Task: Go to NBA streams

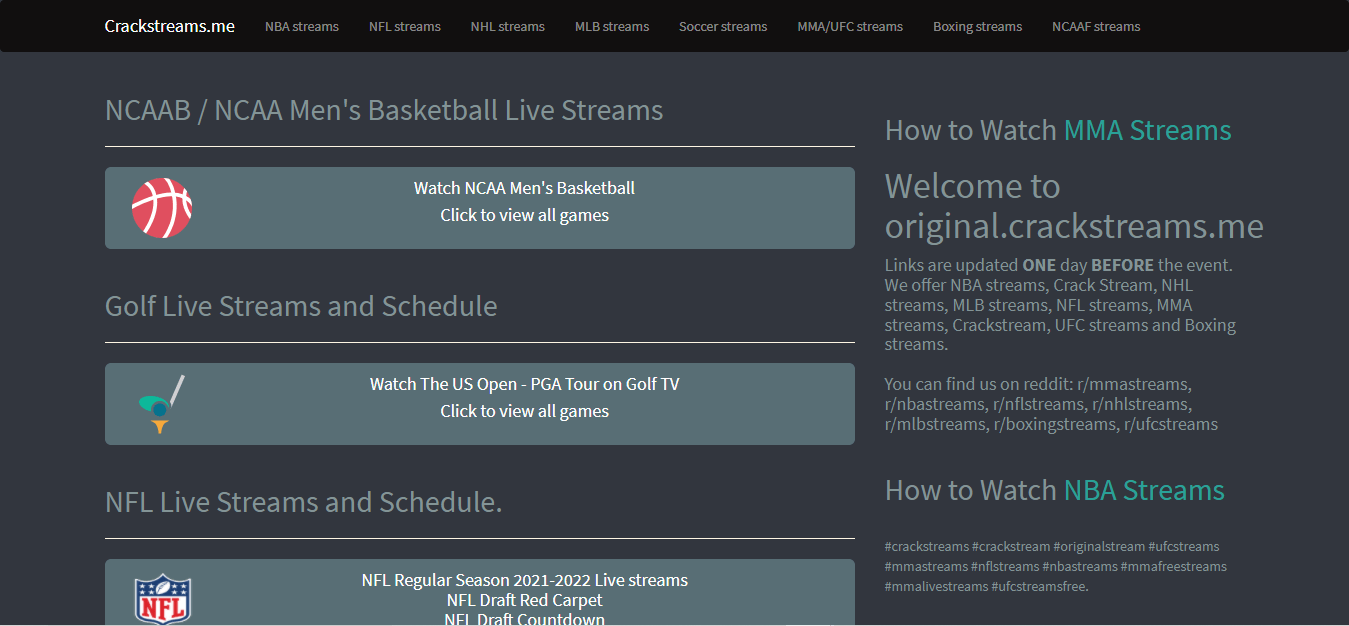Action: pyautogui.click(x=302, y=27)
